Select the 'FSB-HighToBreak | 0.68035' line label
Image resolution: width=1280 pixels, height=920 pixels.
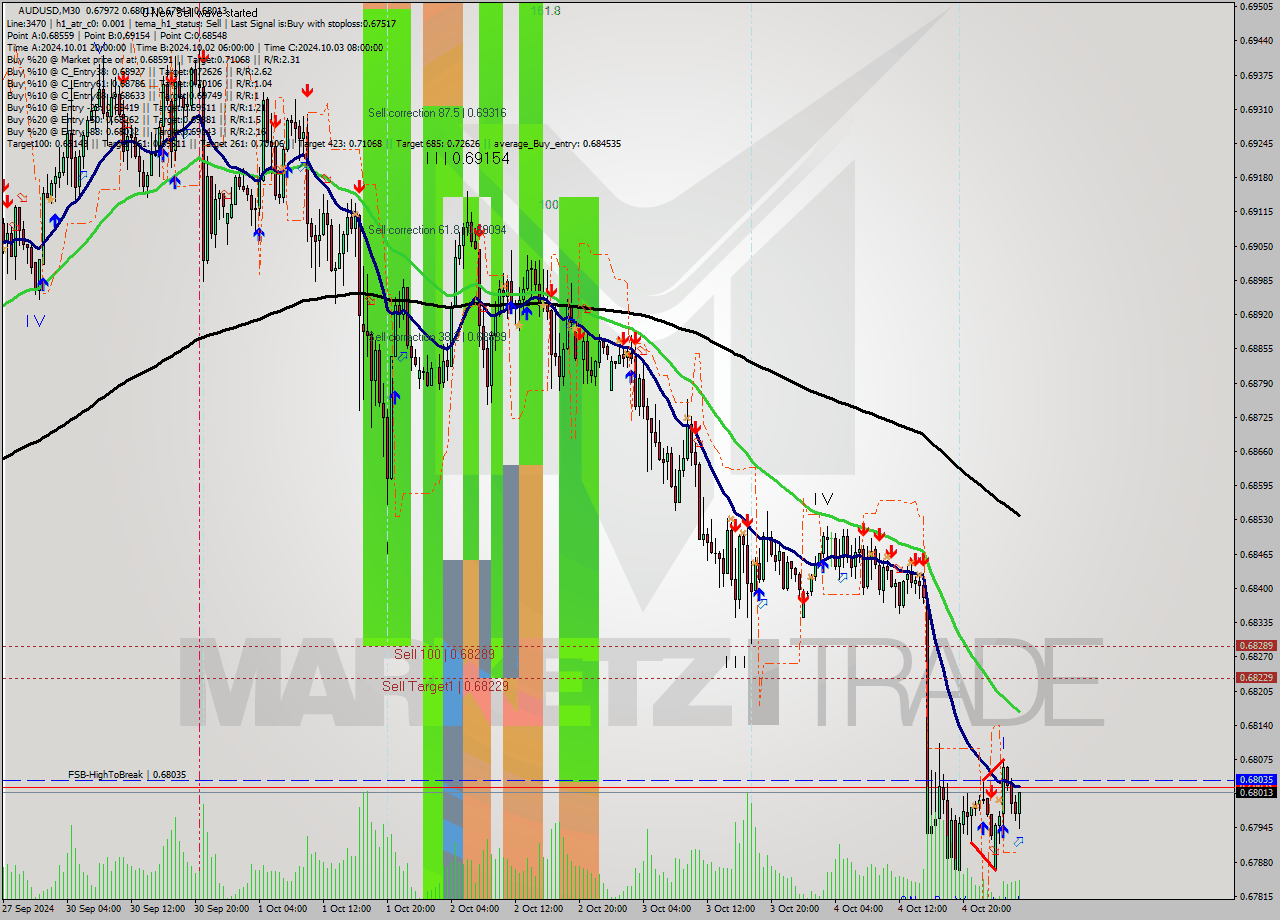click(x=127, y=775)
